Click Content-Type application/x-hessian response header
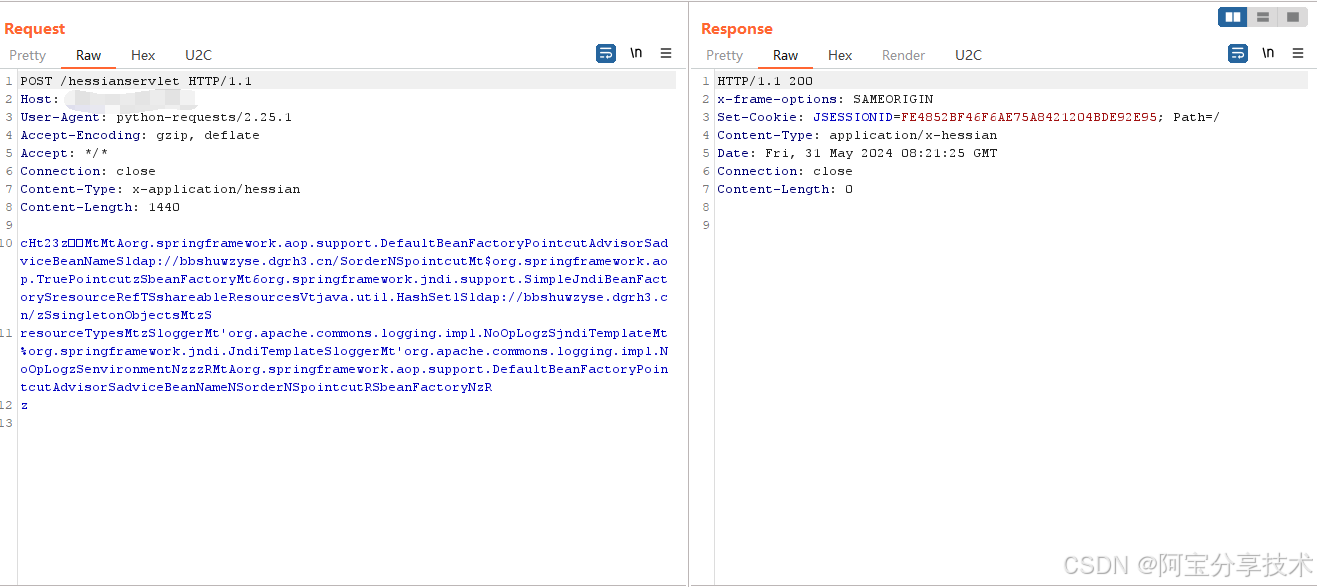Viewport: 1317px width, 587px height. (x=857, y=135)
